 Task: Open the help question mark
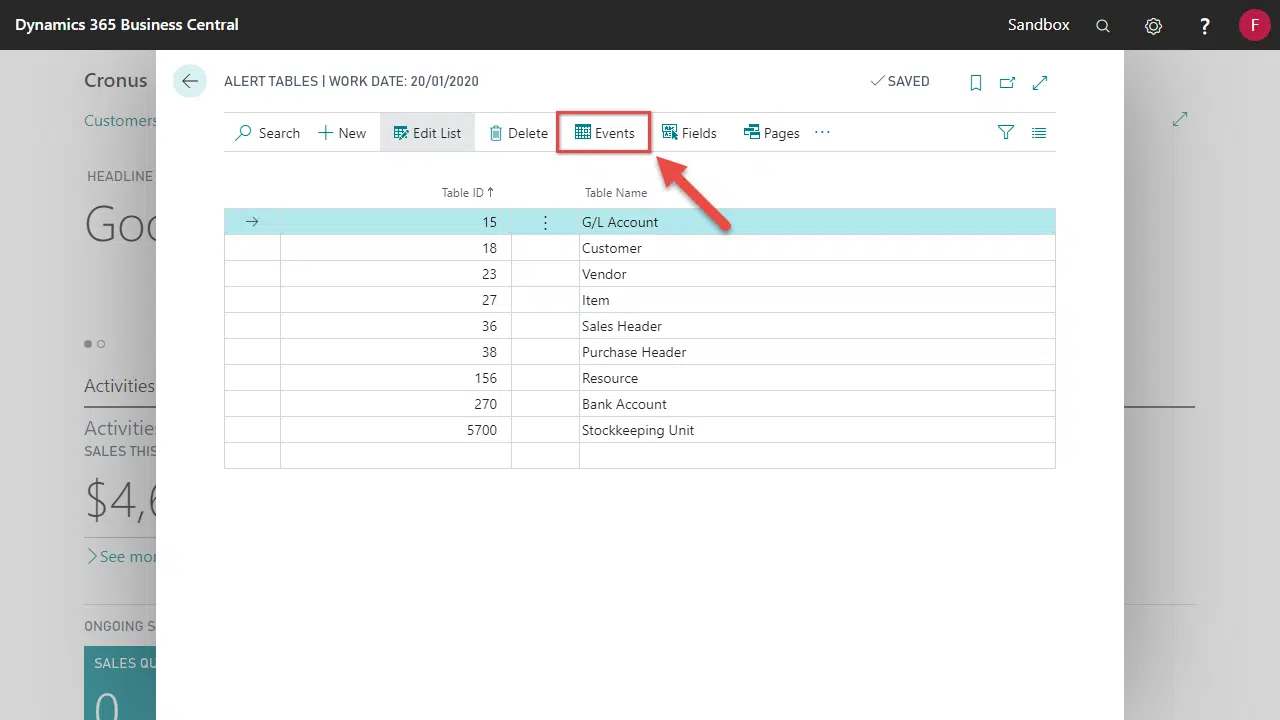pos(1205,26)
